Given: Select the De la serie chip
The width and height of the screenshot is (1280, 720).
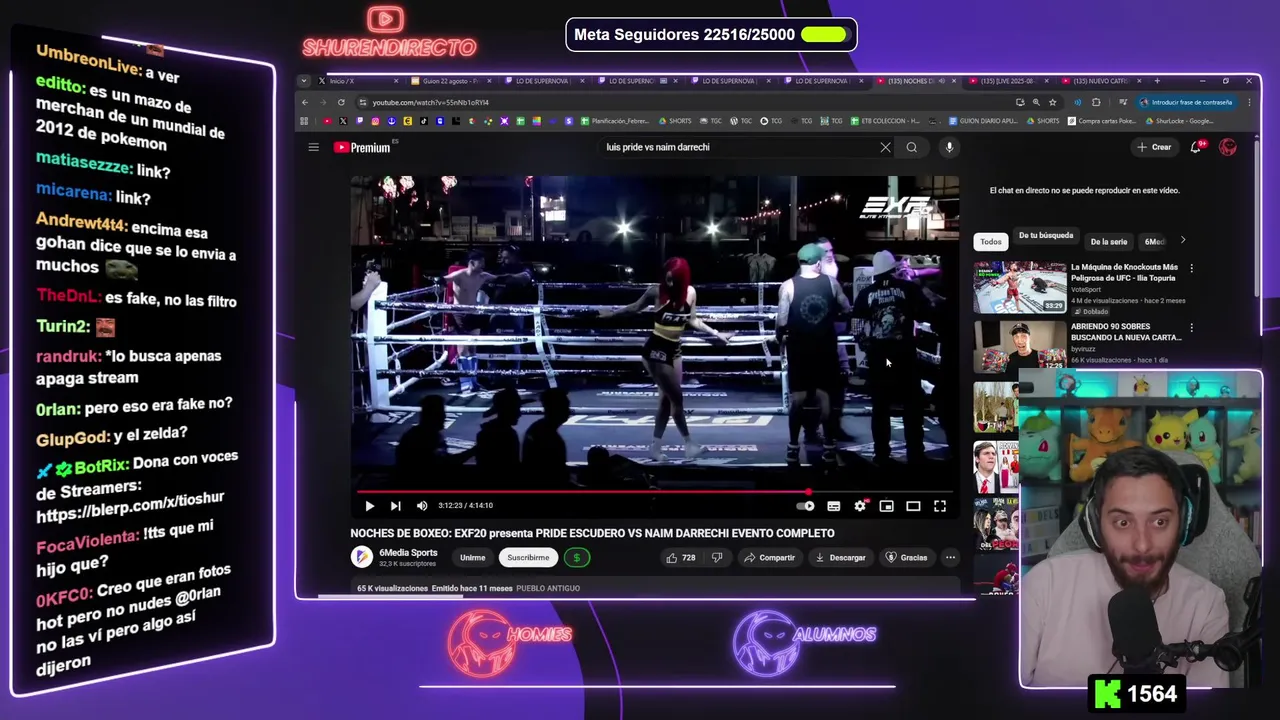Looking at the screenshot, I should [1108, 241].
